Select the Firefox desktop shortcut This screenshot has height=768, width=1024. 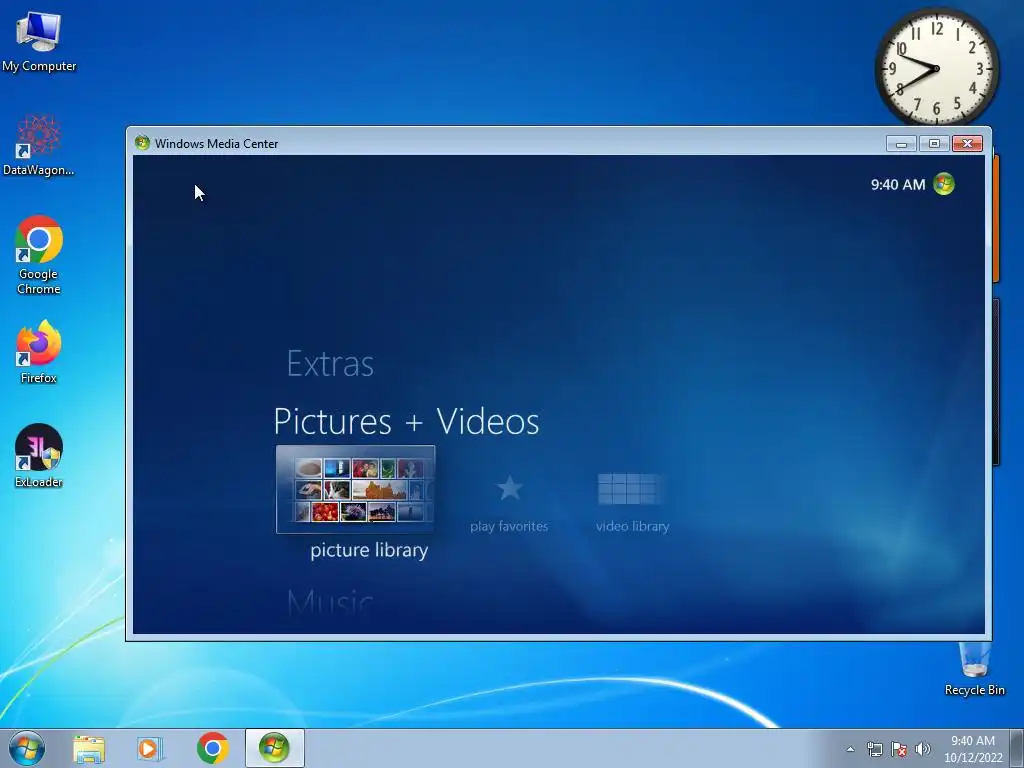coord(39,352)
